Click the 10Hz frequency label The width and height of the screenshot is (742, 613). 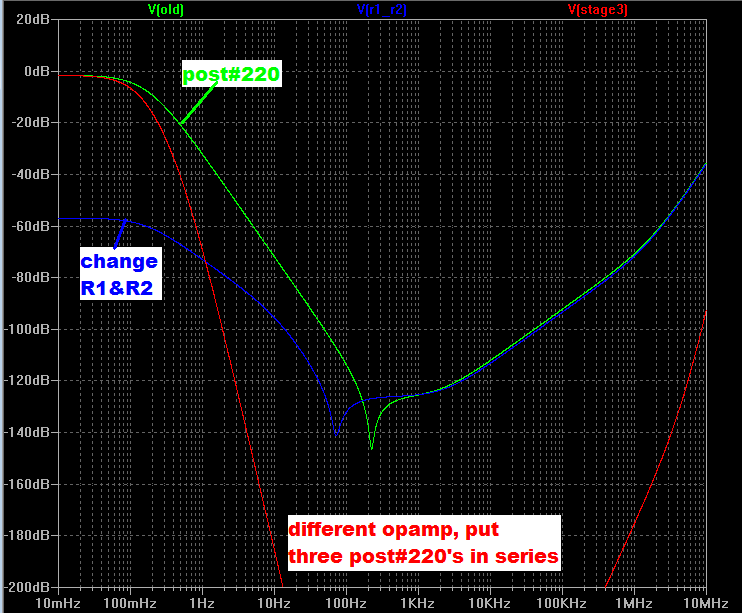[274, 604]
